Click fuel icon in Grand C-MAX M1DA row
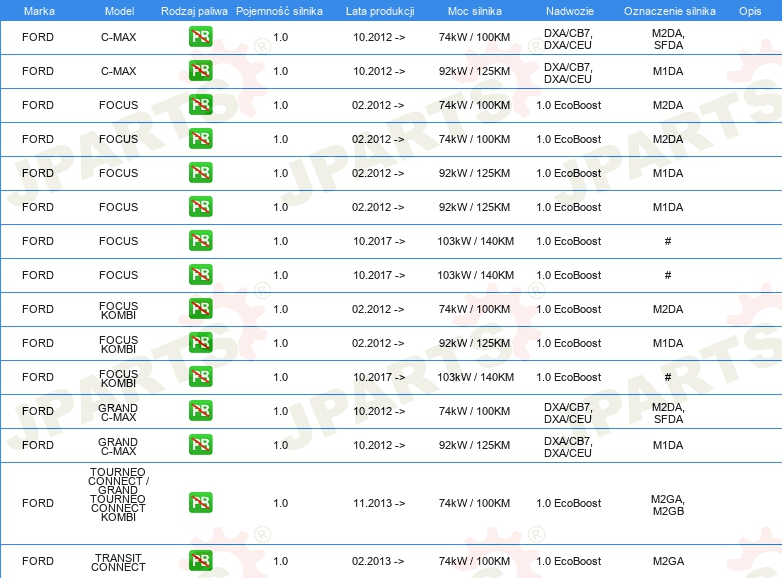 pyautogui.click(x=200, y=444)
